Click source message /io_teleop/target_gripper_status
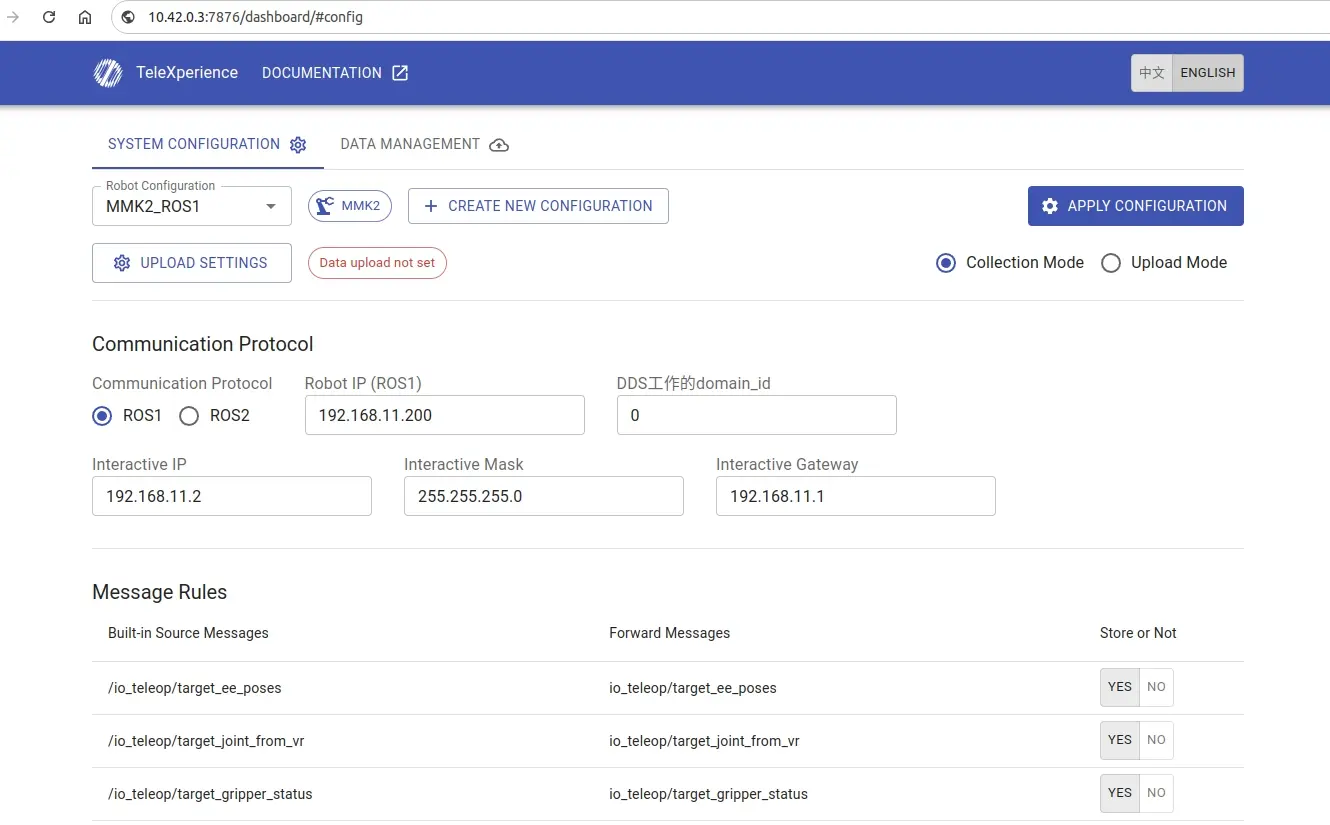 pyautogui.click(x=210, y=794)
